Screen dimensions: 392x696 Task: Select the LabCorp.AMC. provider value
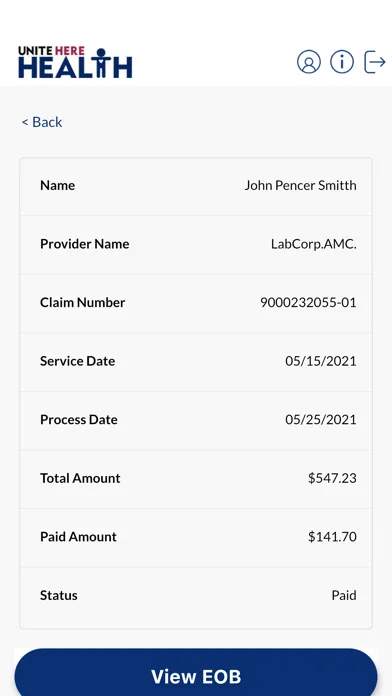coord(314,244)
